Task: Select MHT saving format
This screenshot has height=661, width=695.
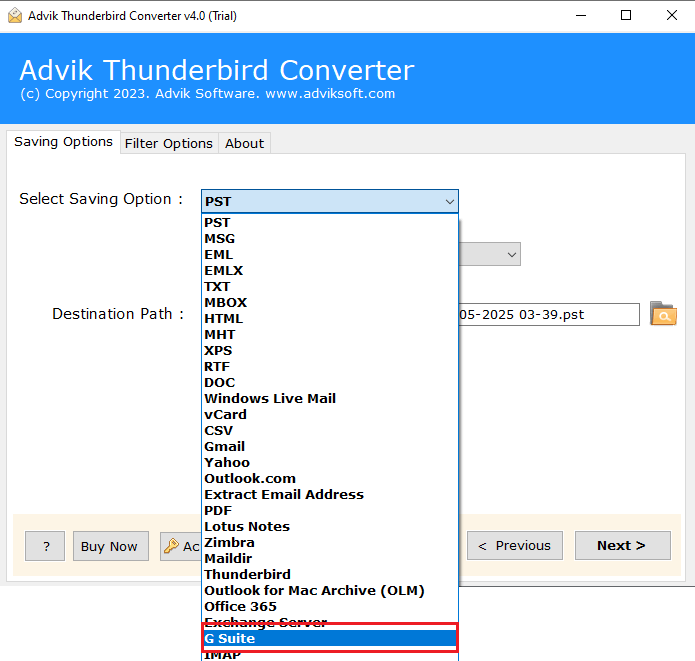Action: (x=330, y=335)
